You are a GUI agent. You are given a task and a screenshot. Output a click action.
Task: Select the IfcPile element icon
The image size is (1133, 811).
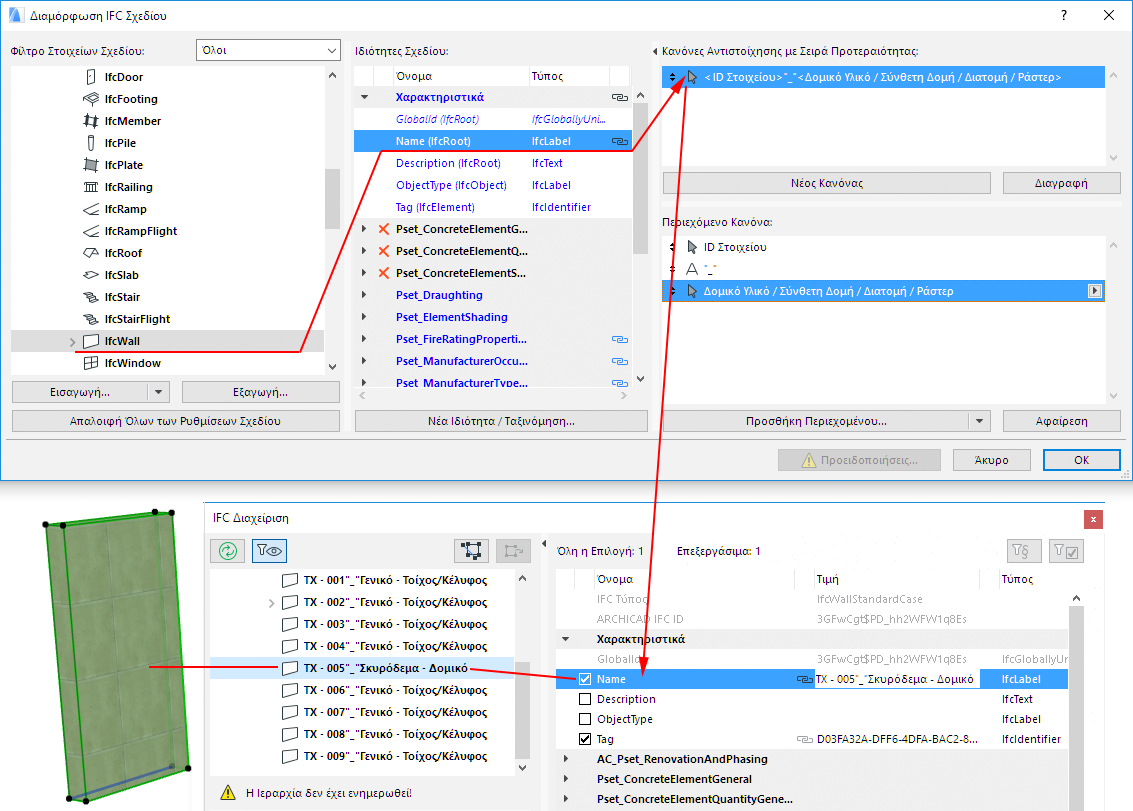point(91,143)
